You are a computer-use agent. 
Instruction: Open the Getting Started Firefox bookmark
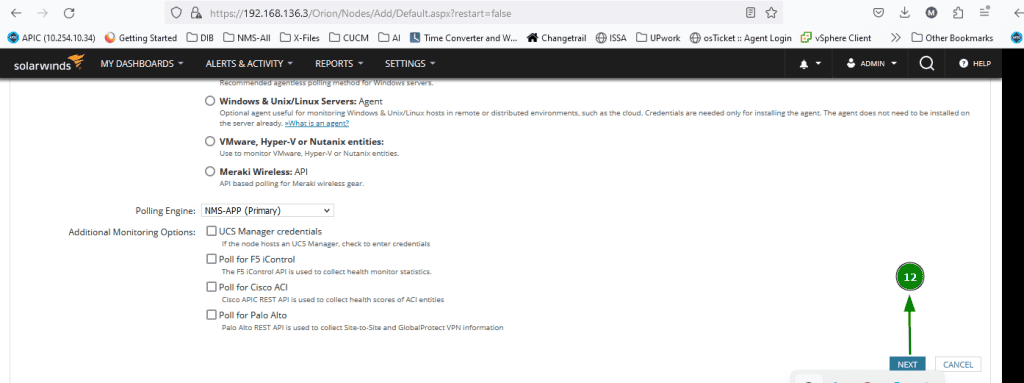click(140, 38)
